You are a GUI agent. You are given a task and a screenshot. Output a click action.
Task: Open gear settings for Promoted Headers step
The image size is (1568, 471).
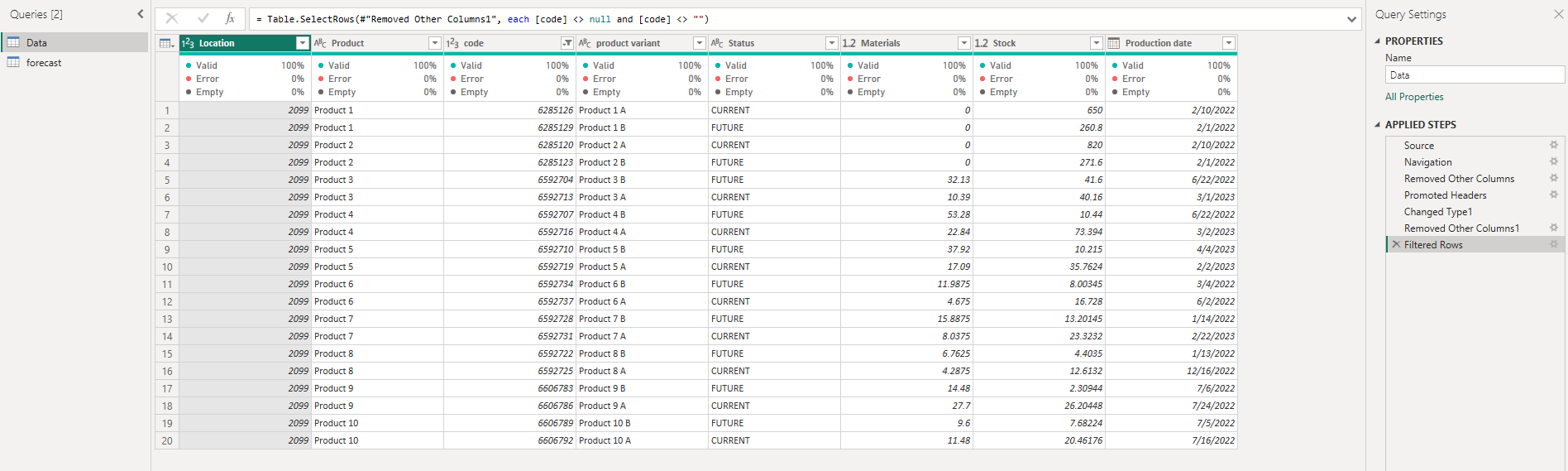point(1554,195)
